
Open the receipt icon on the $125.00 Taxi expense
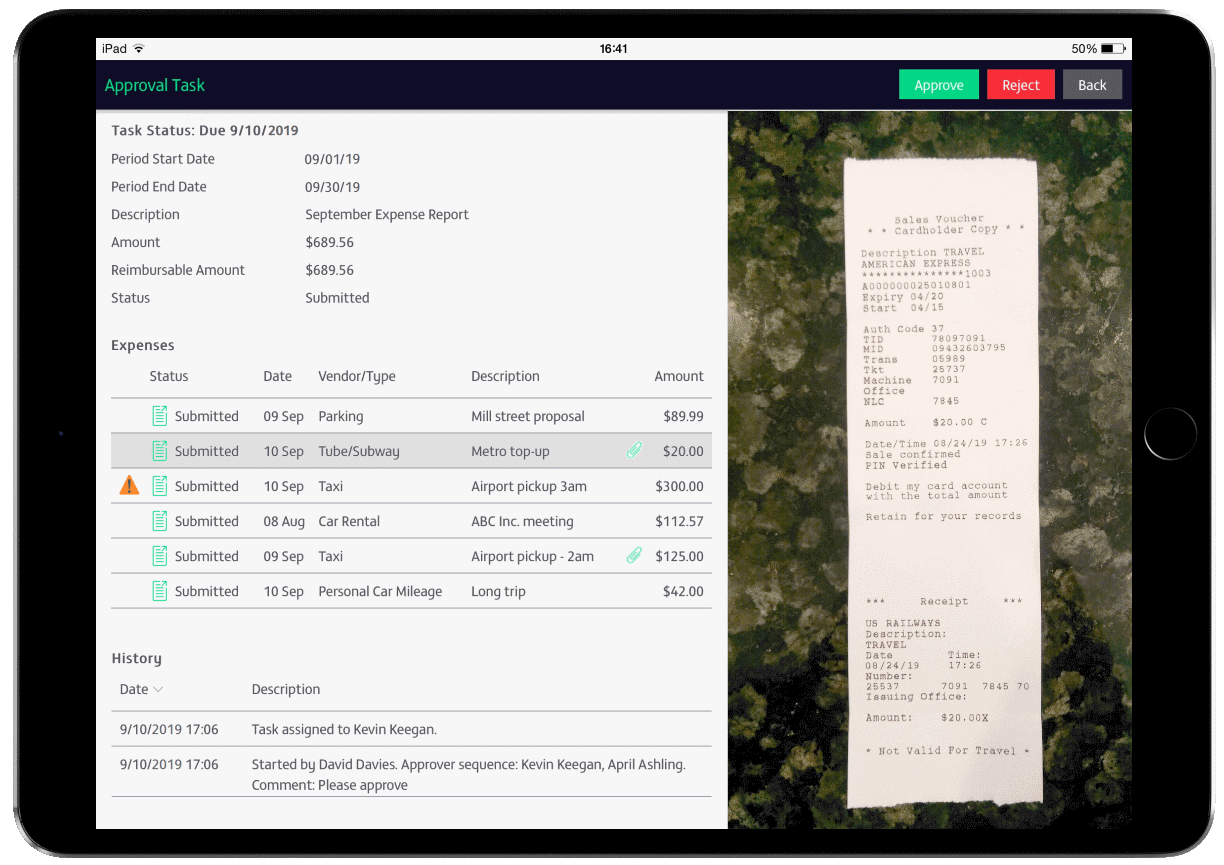coord(161,555)
